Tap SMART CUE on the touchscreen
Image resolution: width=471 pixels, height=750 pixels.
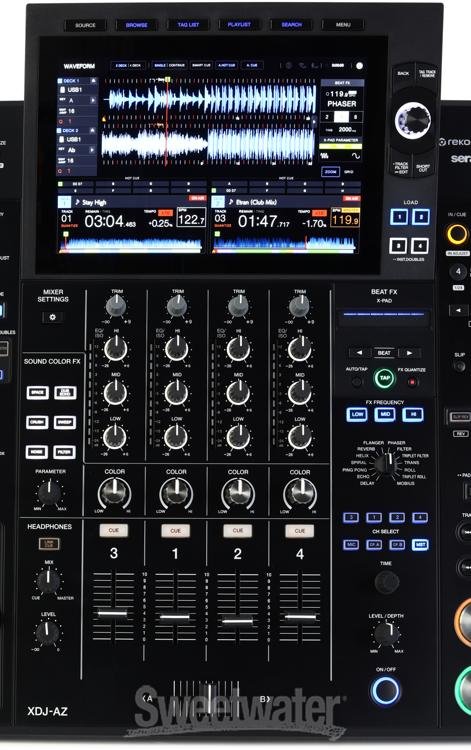(x=201, y=65)
